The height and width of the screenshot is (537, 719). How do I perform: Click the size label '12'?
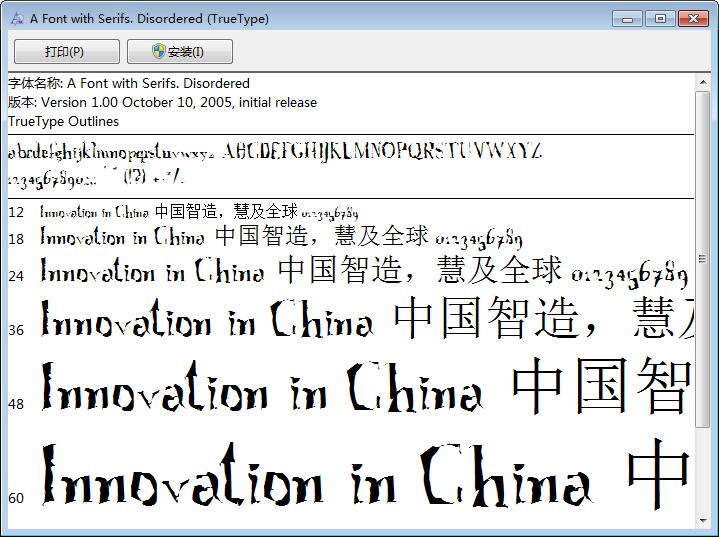pos(16,212)
